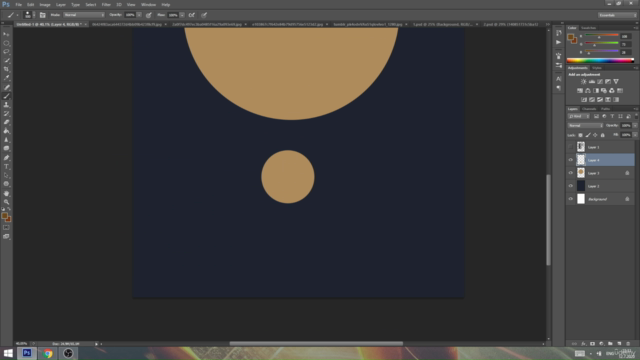
Task: Open the Essentials workspace dropdown
Action: [x=617, y=15]
